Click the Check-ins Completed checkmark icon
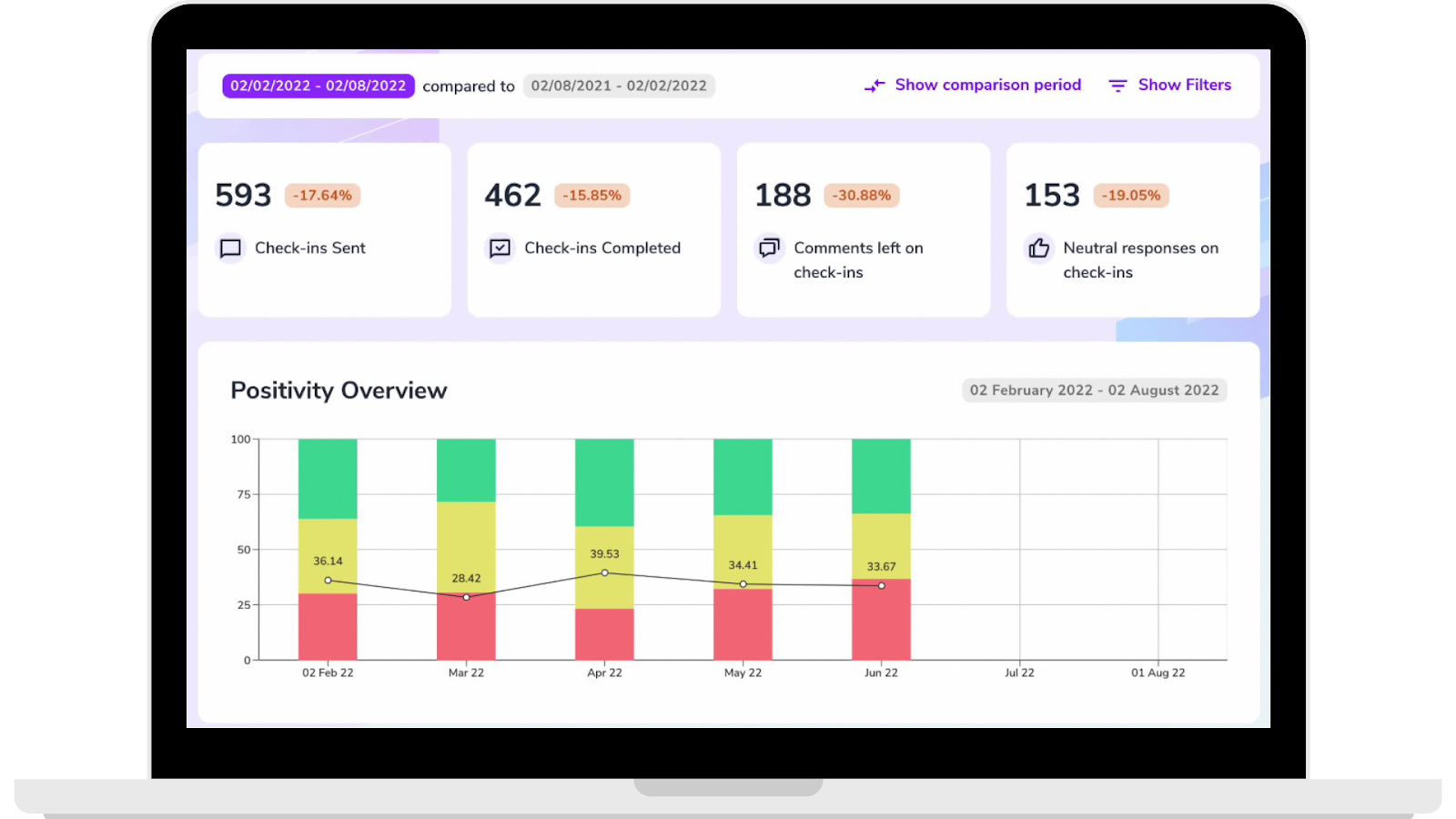 500,248
